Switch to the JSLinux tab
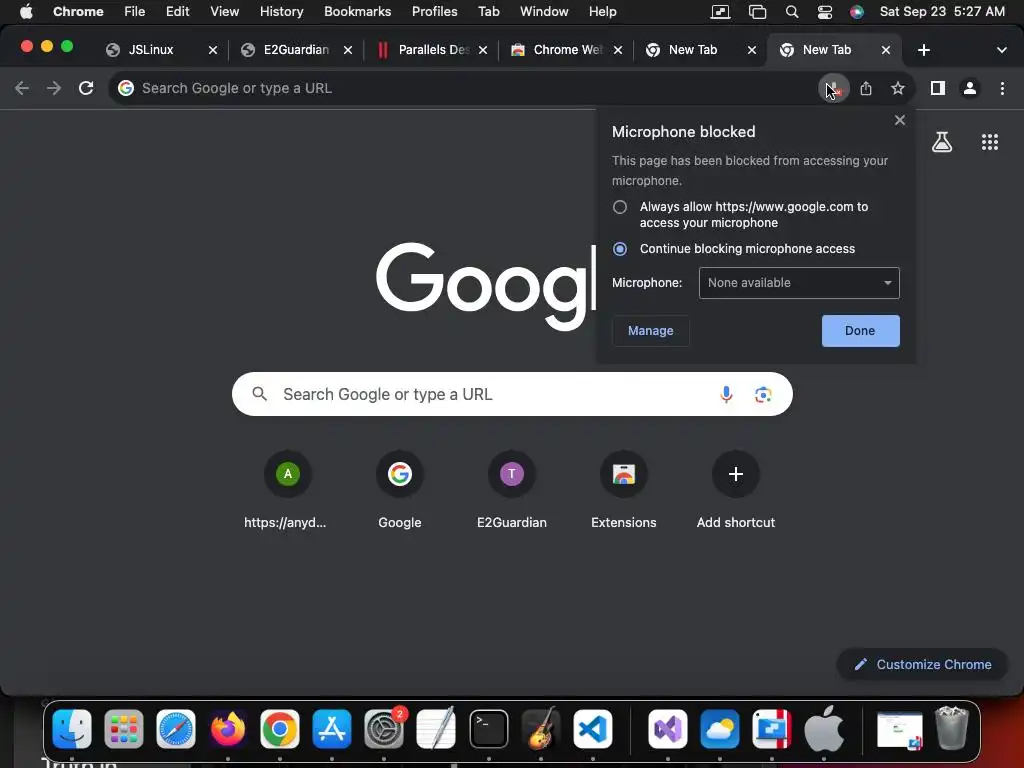 [151, 50]
